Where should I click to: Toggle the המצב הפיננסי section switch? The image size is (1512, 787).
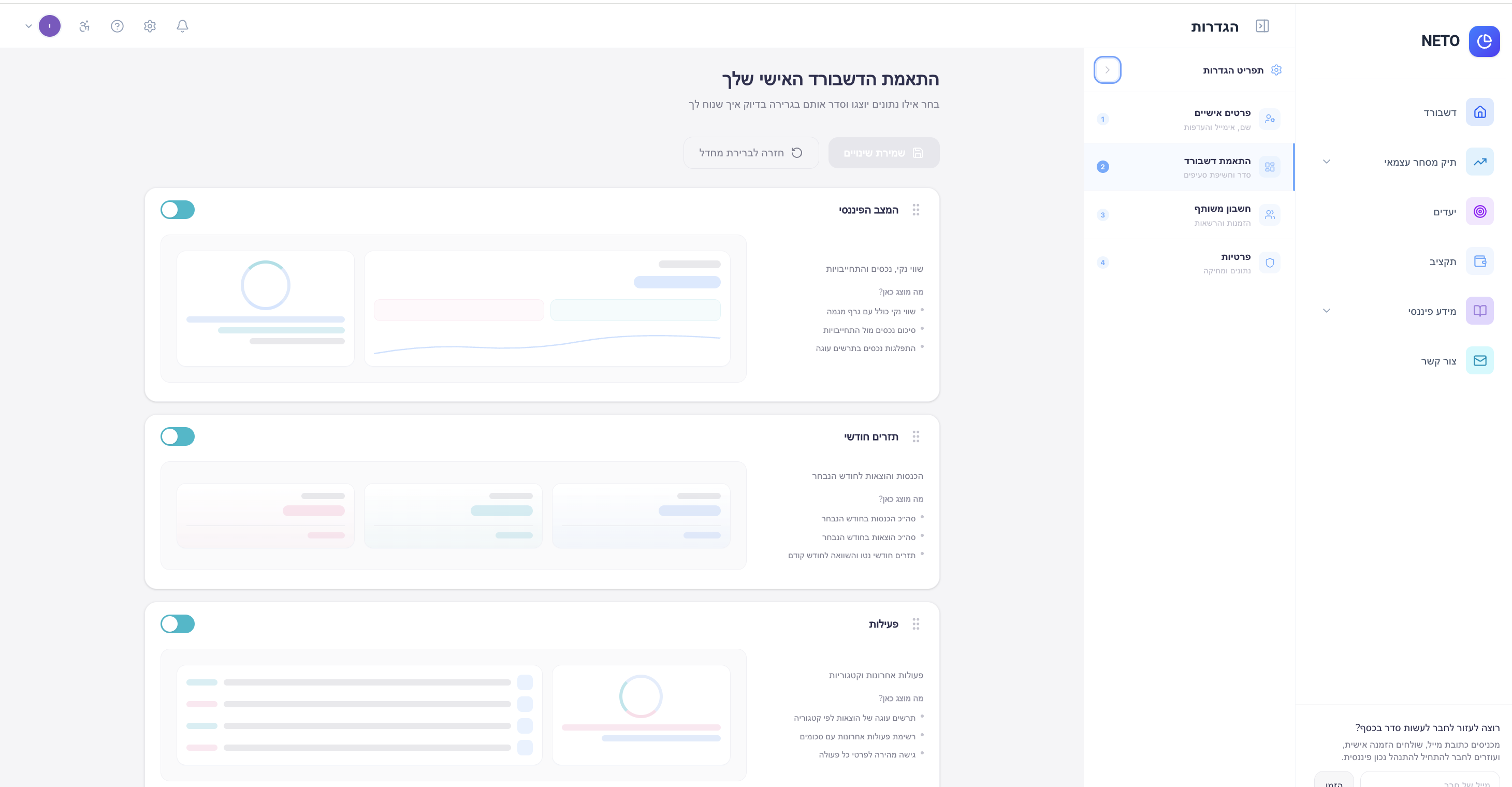(177, 210)
